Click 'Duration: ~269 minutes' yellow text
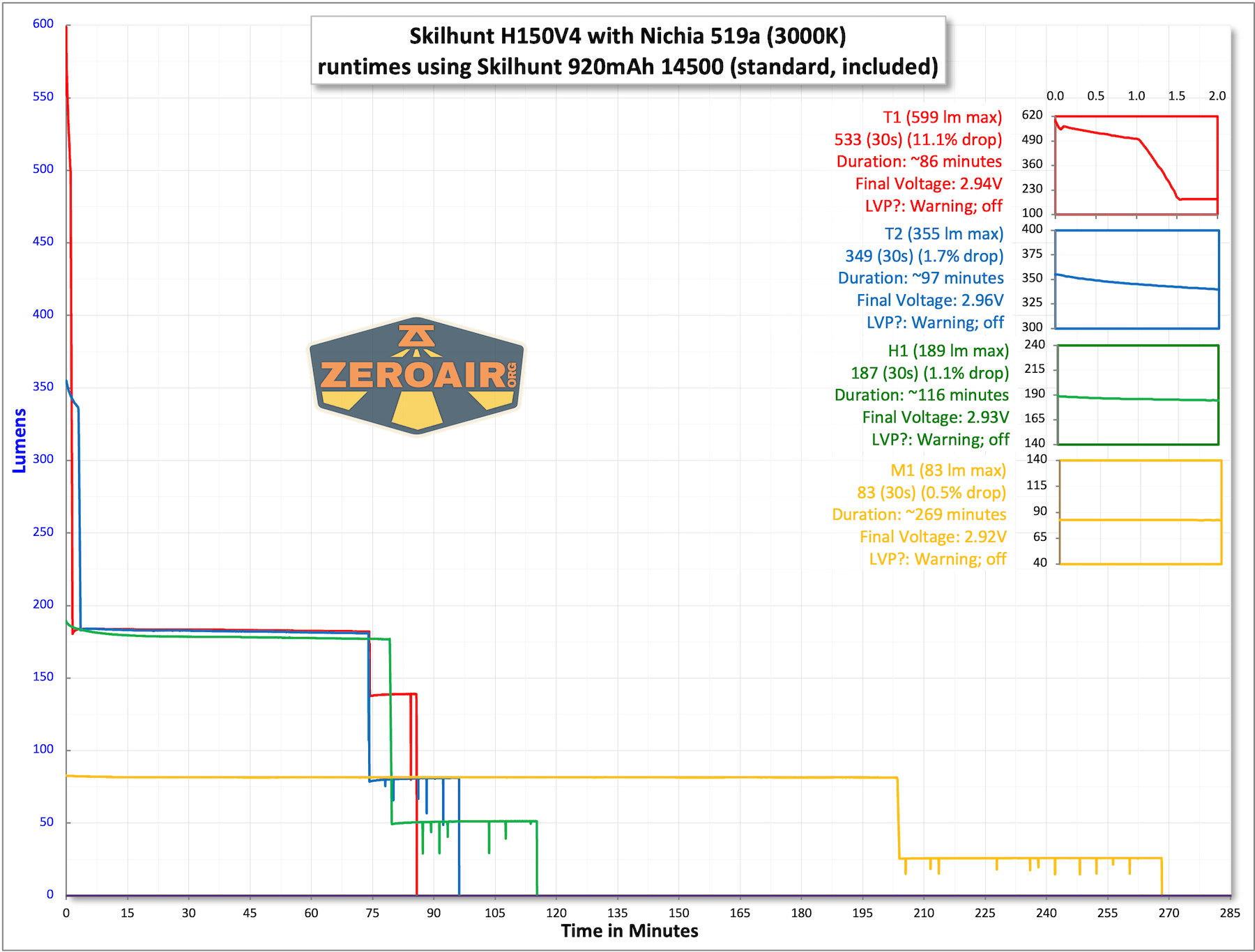This screenshot has width=1255, height=952. [919, 515]
